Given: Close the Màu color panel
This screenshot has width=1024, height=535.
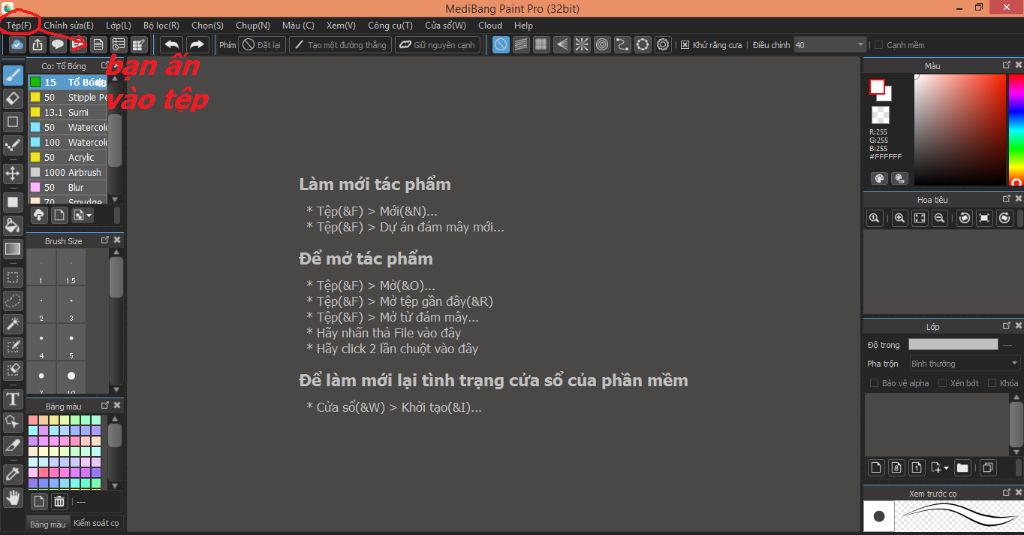Looking at the screenshot, I should 1018,65.
